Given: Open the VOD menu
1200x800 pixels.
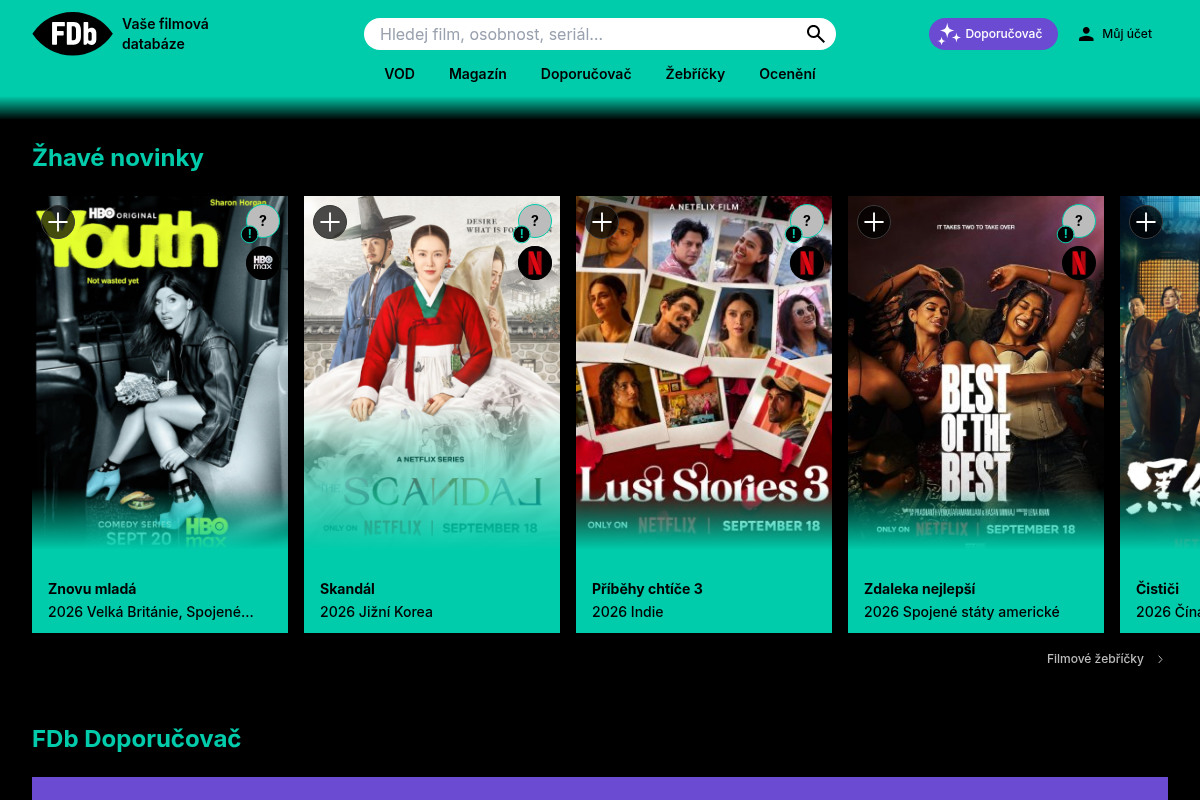Looking at the screenshot, I should (399, 74).
